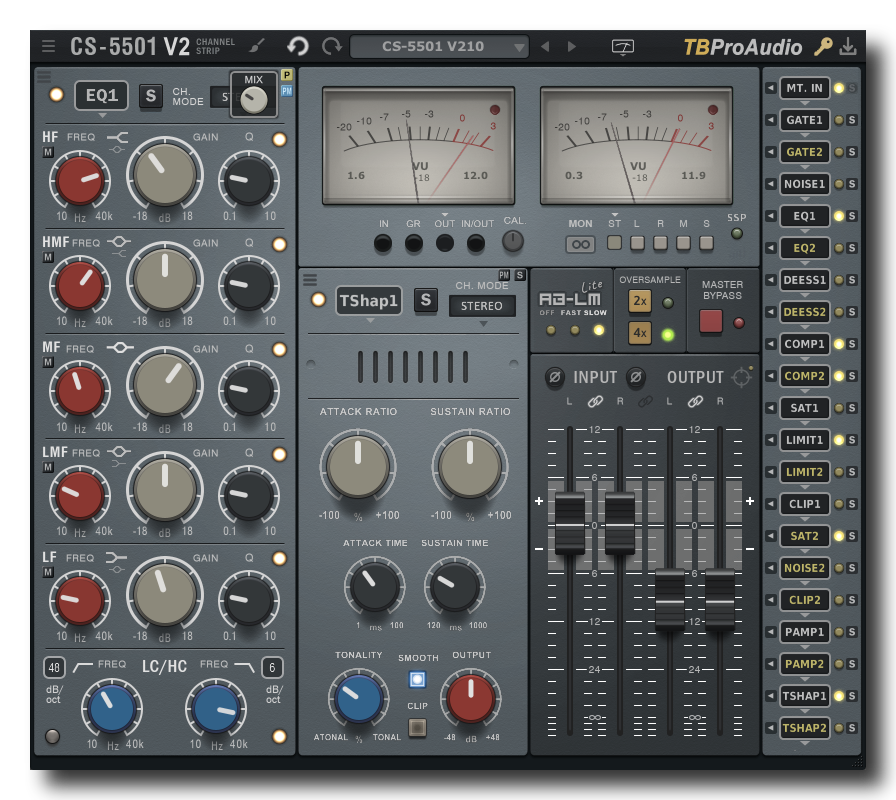
Task: Click the left input fader handle
Action: (x=570, y=523)
